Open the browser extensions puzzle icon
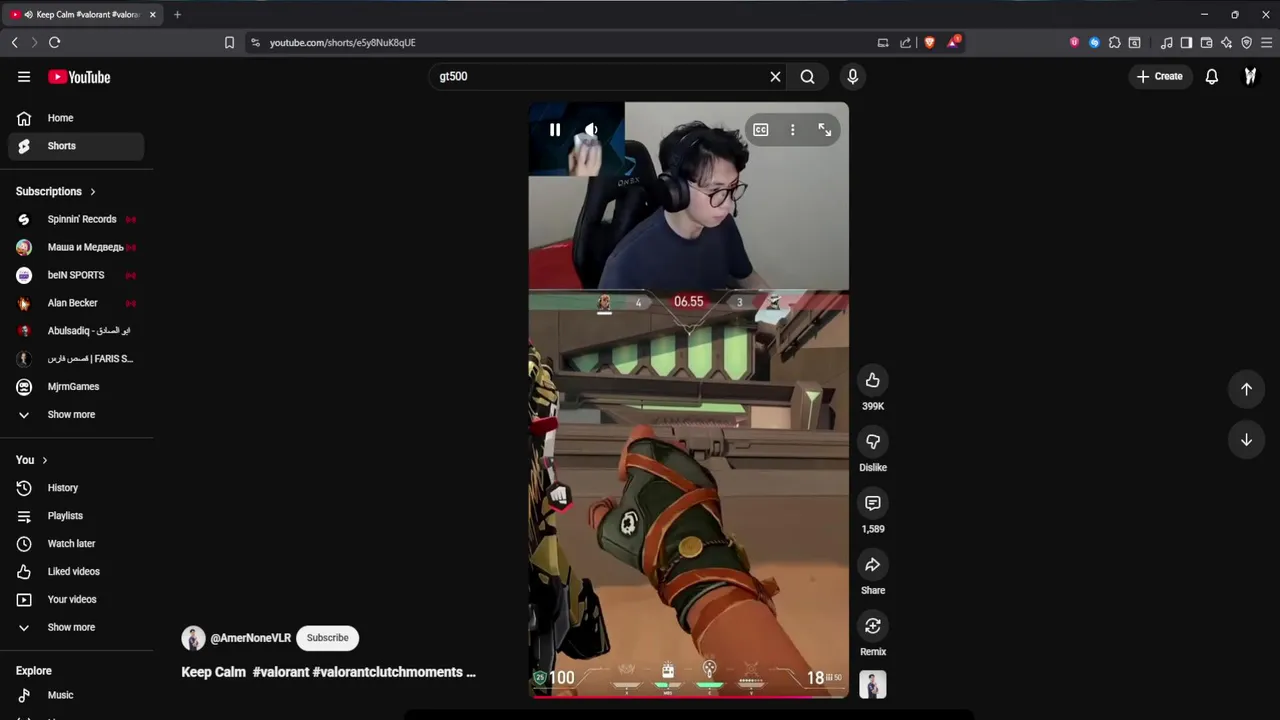This screenshot has width=1280, height=720. (1114, 43)
